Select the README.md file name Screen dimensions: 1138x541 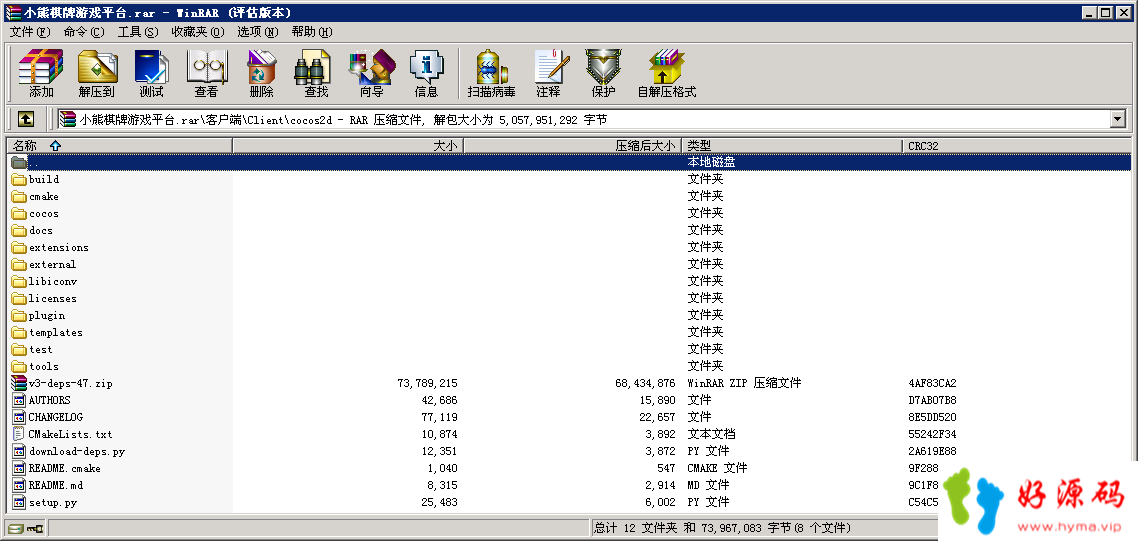tap(56, 485)
